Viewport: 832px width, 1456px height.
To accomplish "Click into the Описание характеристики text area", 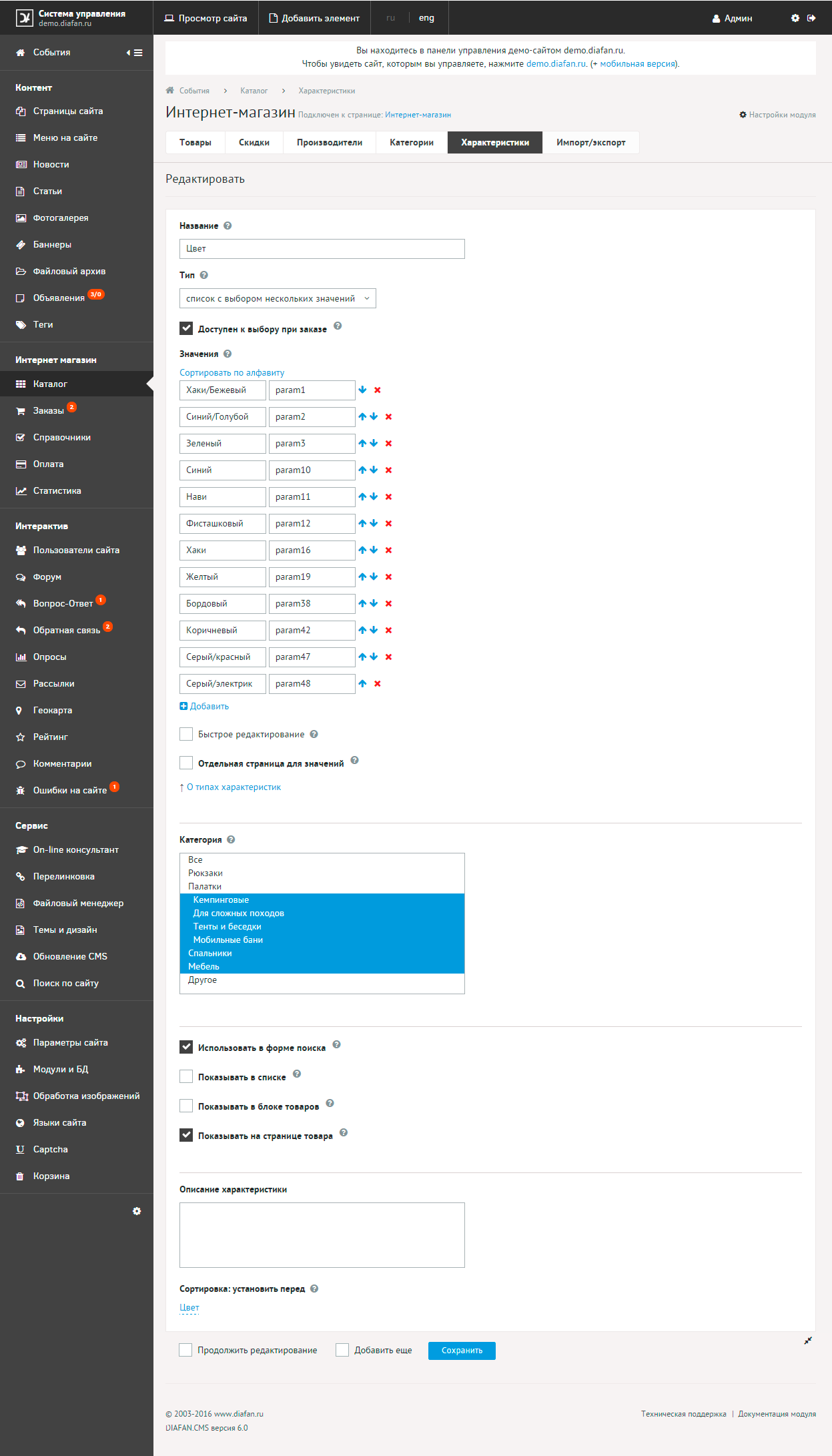I will coord(322,1234).
